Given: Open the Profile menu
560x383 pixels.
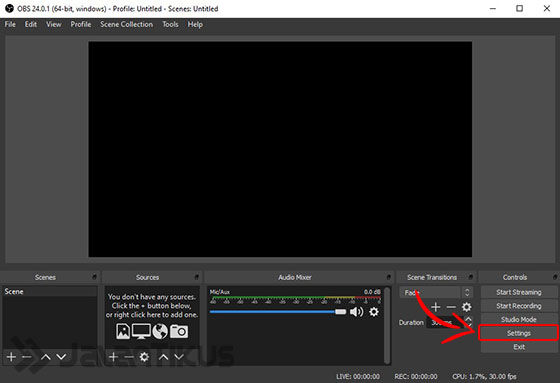Looking at the screenshot, I should (81, 24).
